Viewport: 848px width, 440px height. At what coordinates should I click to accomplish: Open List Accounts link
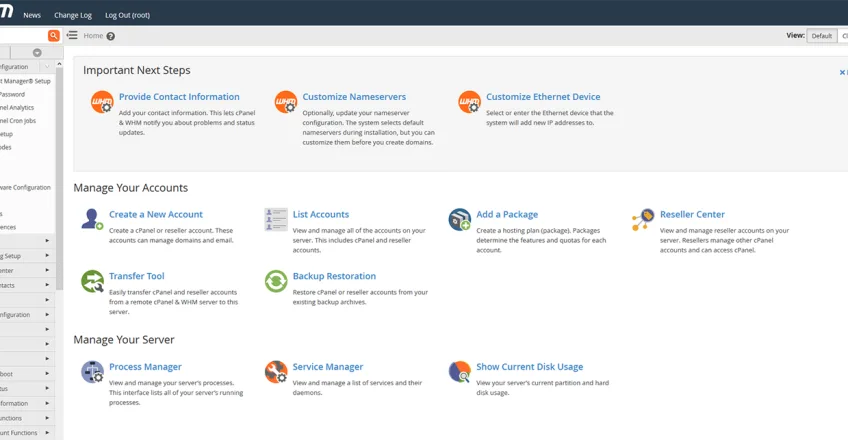[321, 215]
